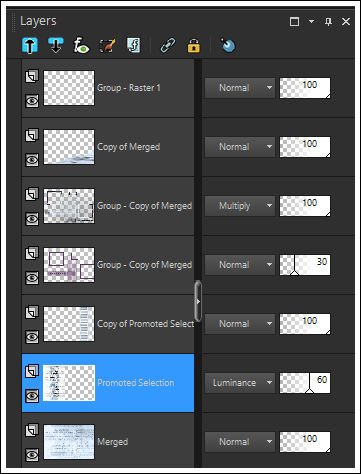The height and width of the screenshot is (474, 361).
Task: Hide the Merged layer with eye icon
Action: click(x=32, y=455)
